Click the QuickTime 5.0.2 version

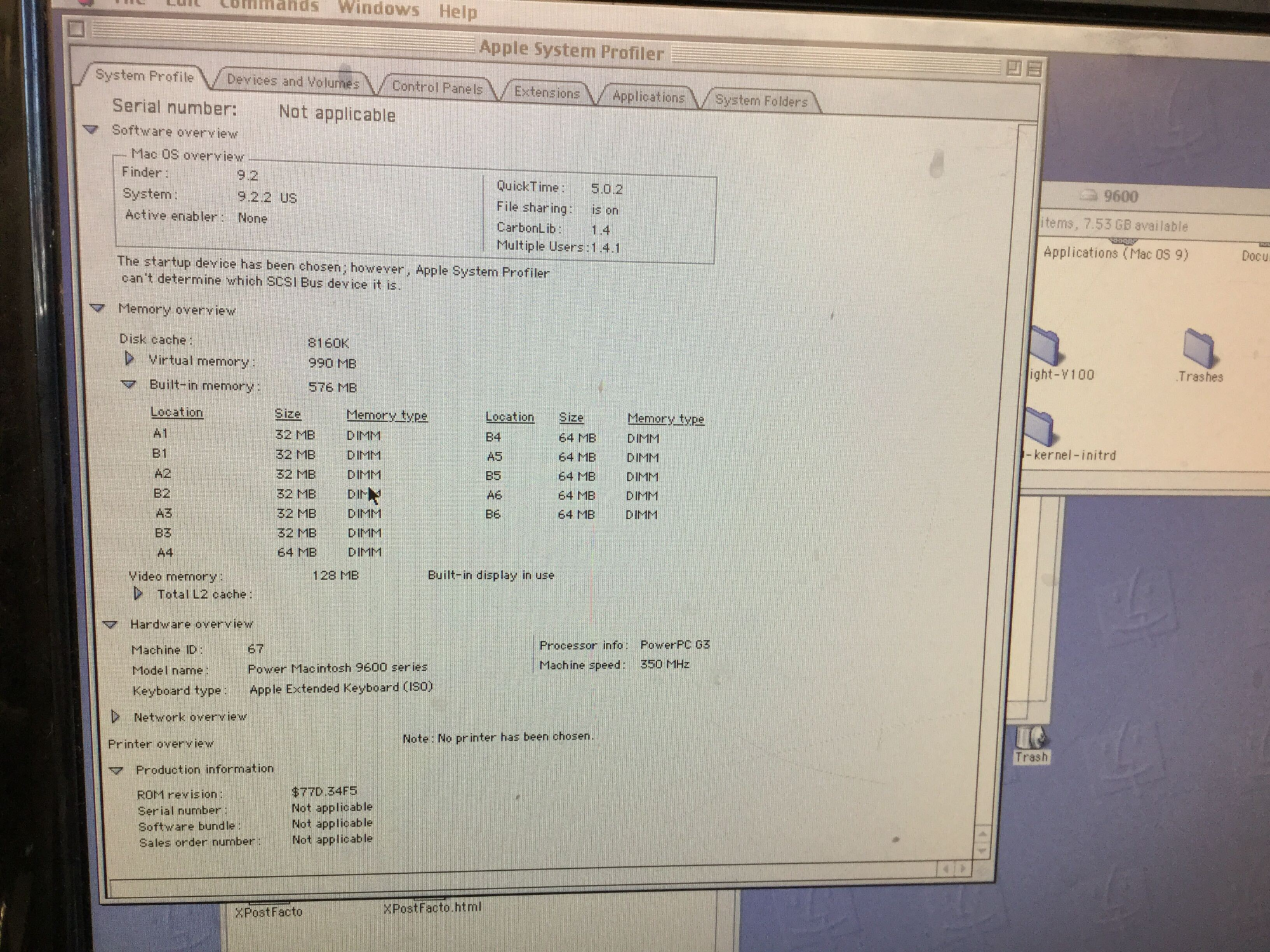pos(606,188)
